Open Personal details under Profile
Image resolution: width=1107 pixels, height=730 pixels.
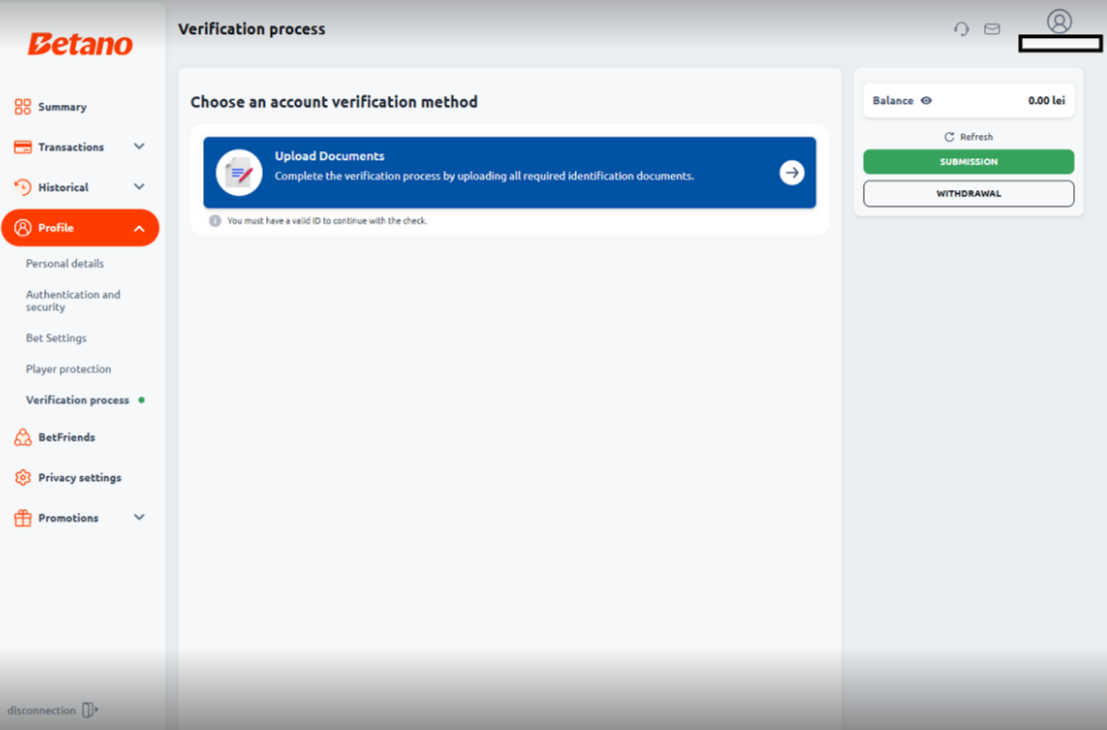[65, 263]
